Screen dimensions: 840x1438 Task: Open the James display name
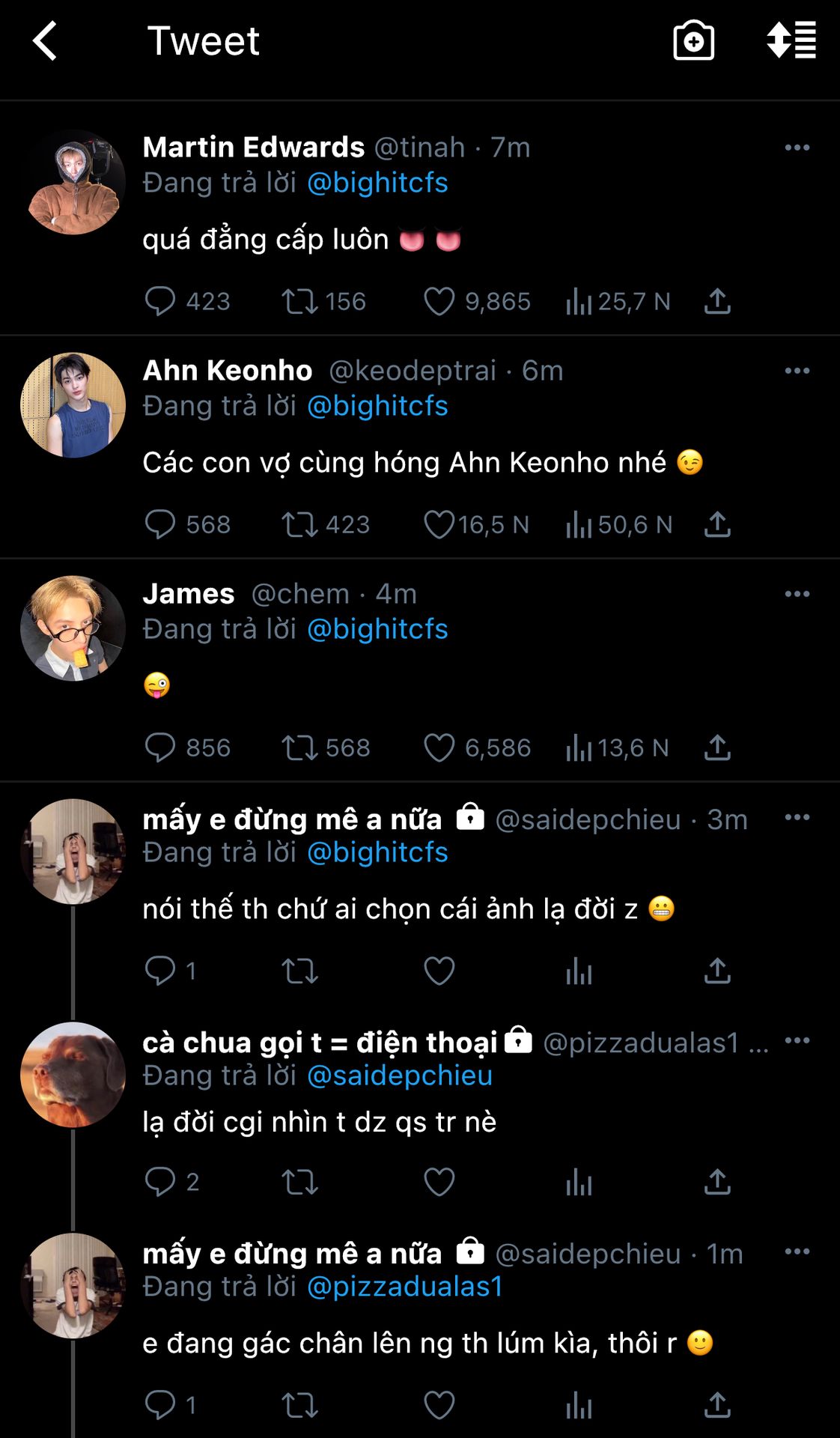tap(189, 594)
